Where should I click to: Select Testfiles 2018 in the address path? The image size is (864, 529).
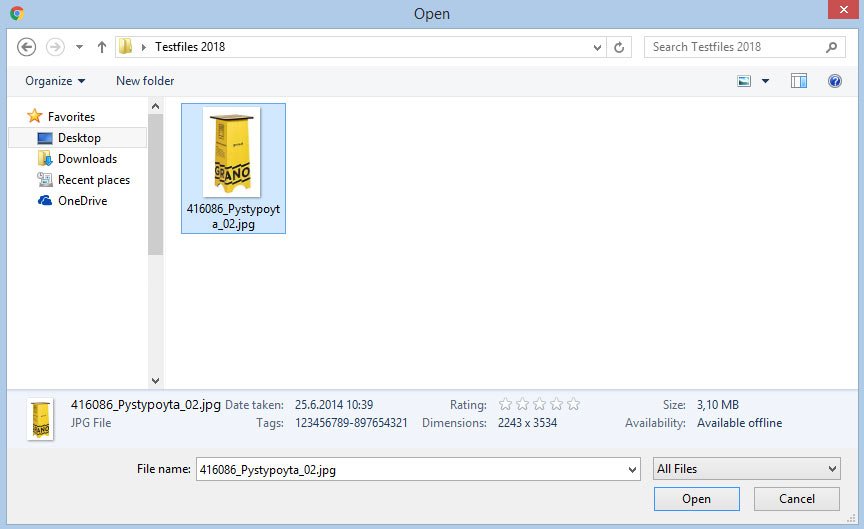click(x=190, y=47)
